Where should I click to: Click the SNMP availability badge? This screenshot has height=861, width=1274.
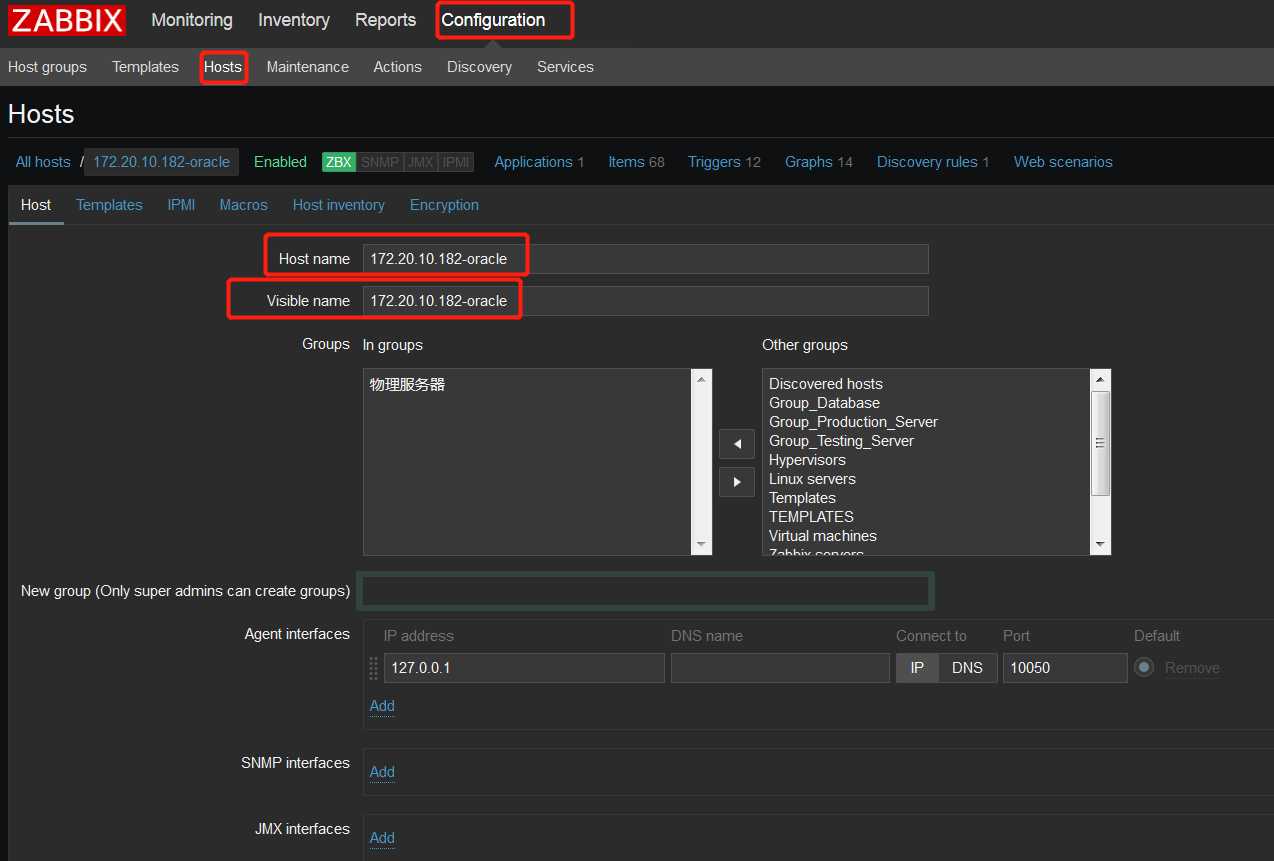(x=379, y=162)
